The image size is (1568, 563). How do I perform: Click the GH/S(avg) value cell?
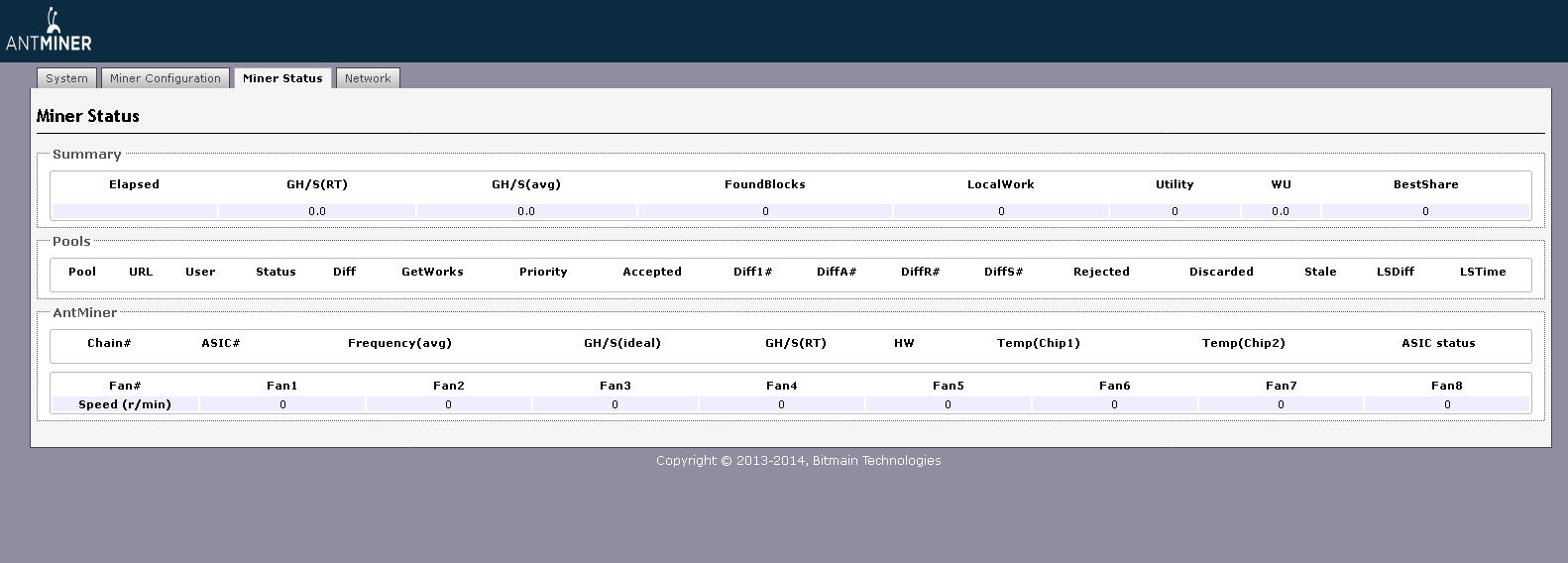[526, 211]
